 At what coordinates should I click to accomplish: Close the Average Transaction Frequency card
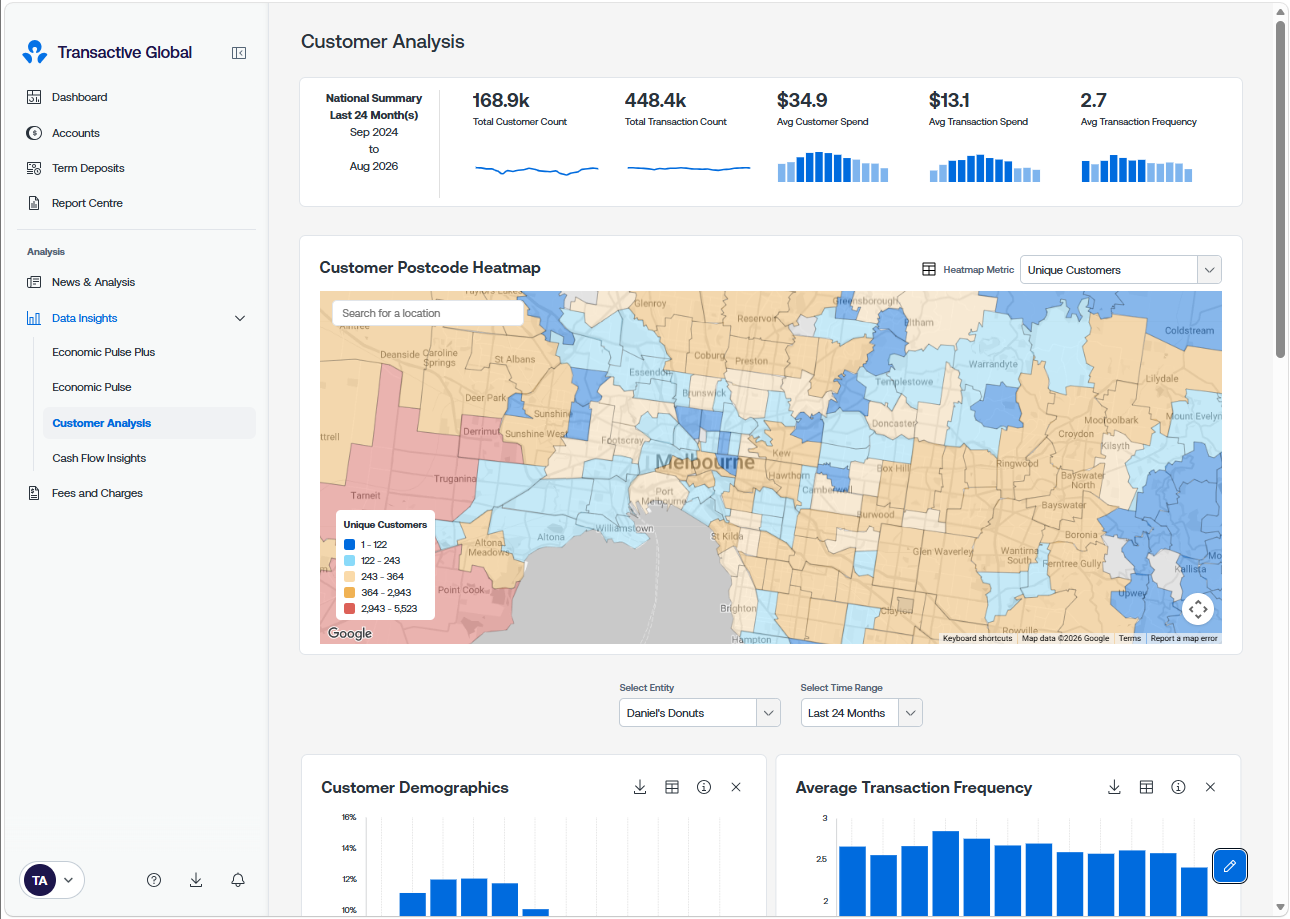coord(1210,788)
